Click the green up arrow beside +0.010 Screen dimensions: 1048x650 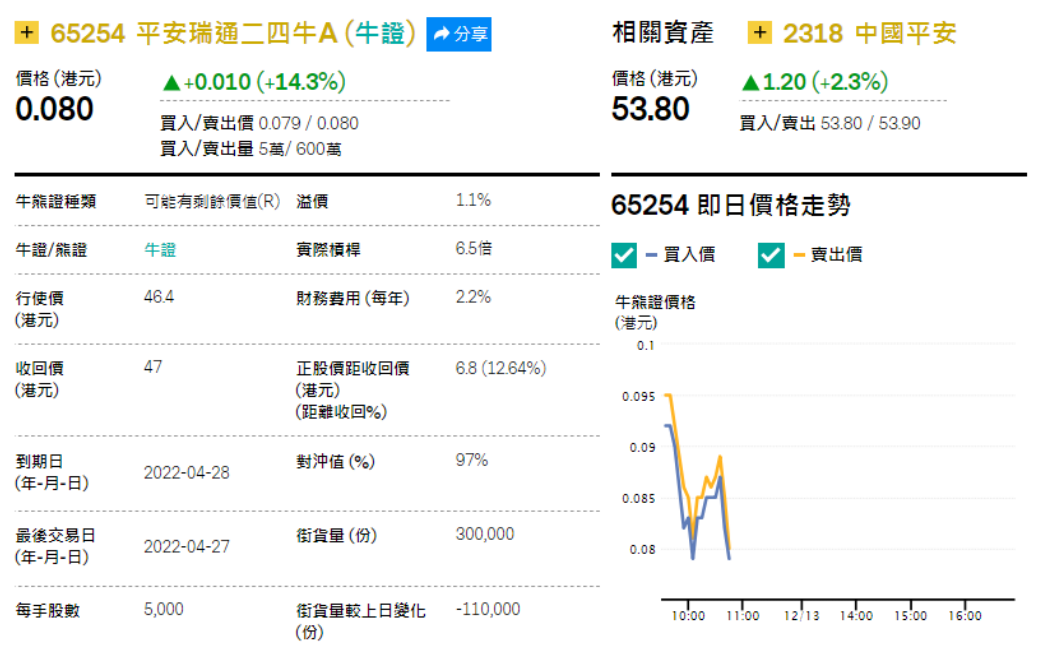[172, 83]
